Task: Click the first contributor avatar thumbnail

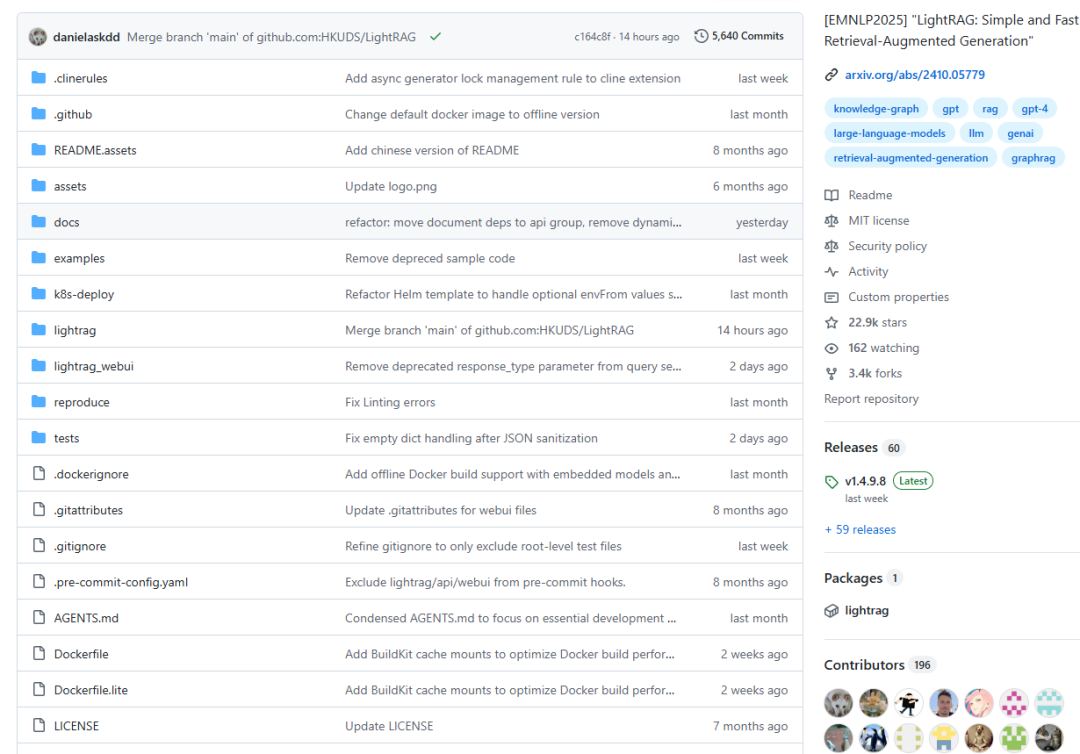Action: coord(838,703)
